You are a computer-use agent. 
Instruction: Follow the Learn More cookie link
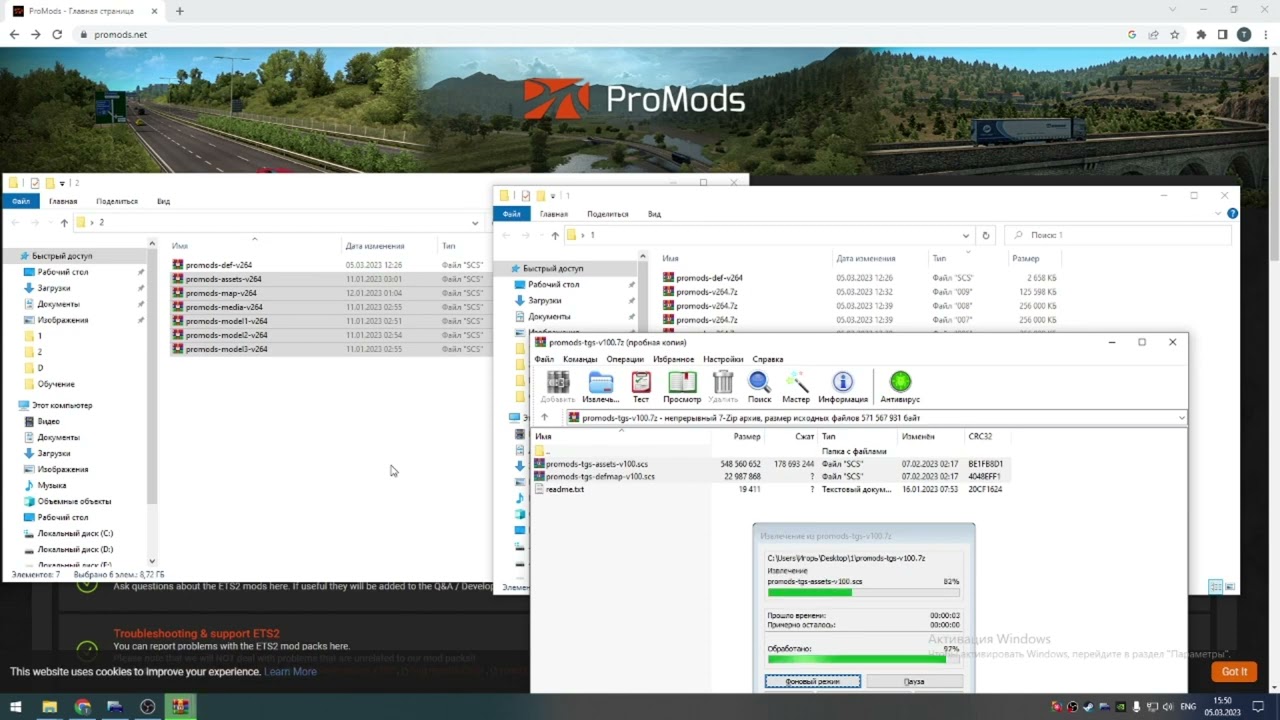(290, 672)
